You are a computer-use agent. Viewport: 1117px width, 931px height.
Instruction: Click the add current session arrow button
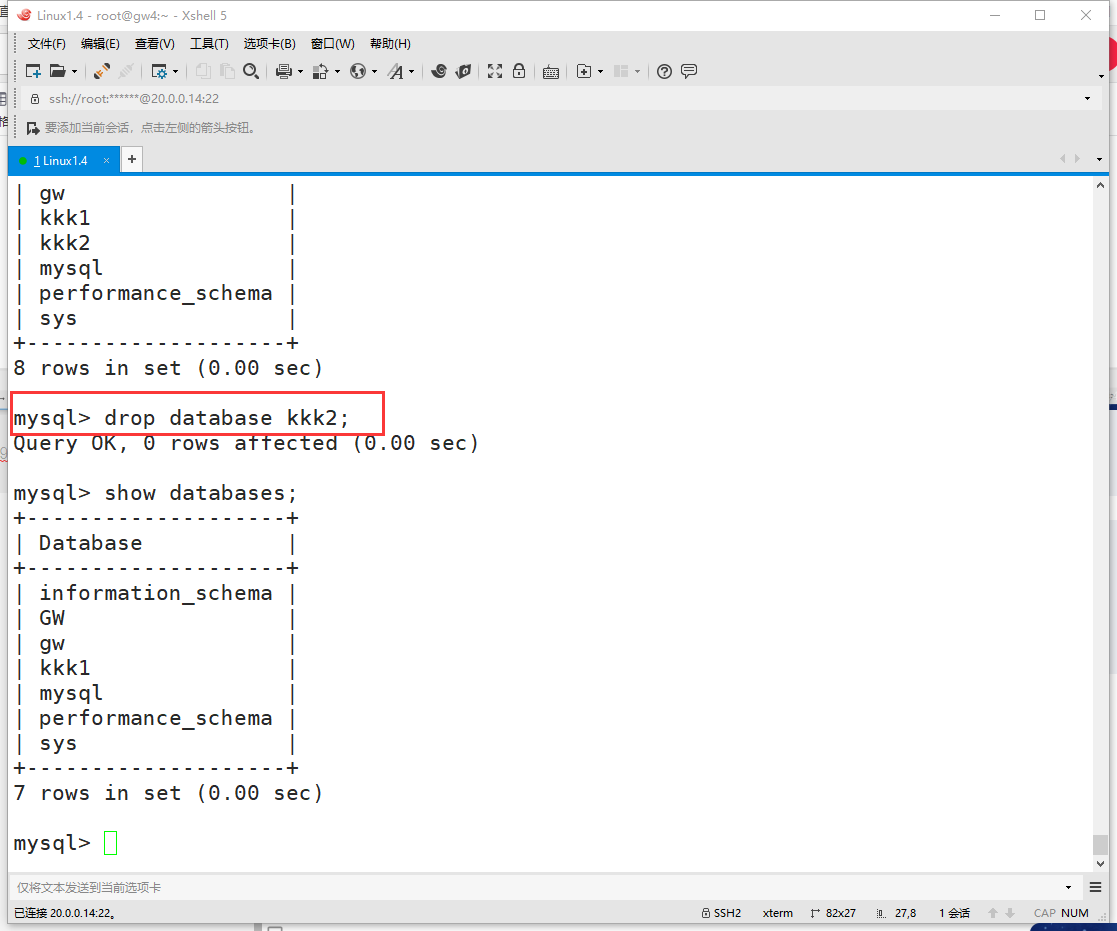(33, 128)
